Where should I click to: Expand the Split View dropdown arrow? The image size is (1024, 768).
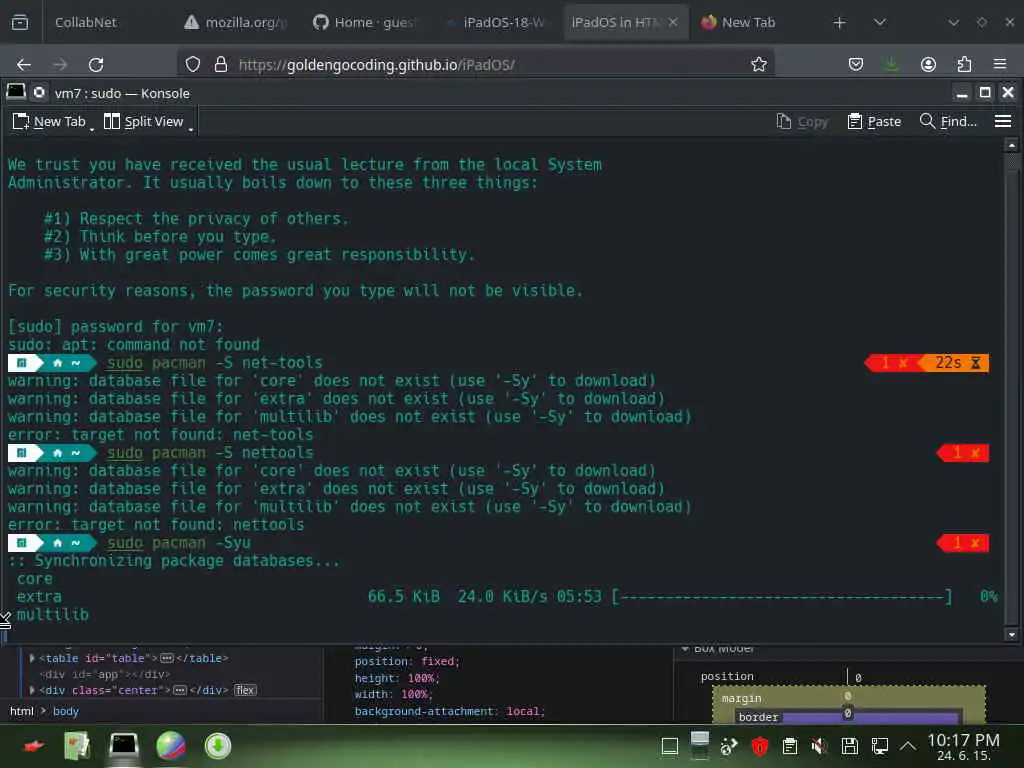click(x=191, y=128)
